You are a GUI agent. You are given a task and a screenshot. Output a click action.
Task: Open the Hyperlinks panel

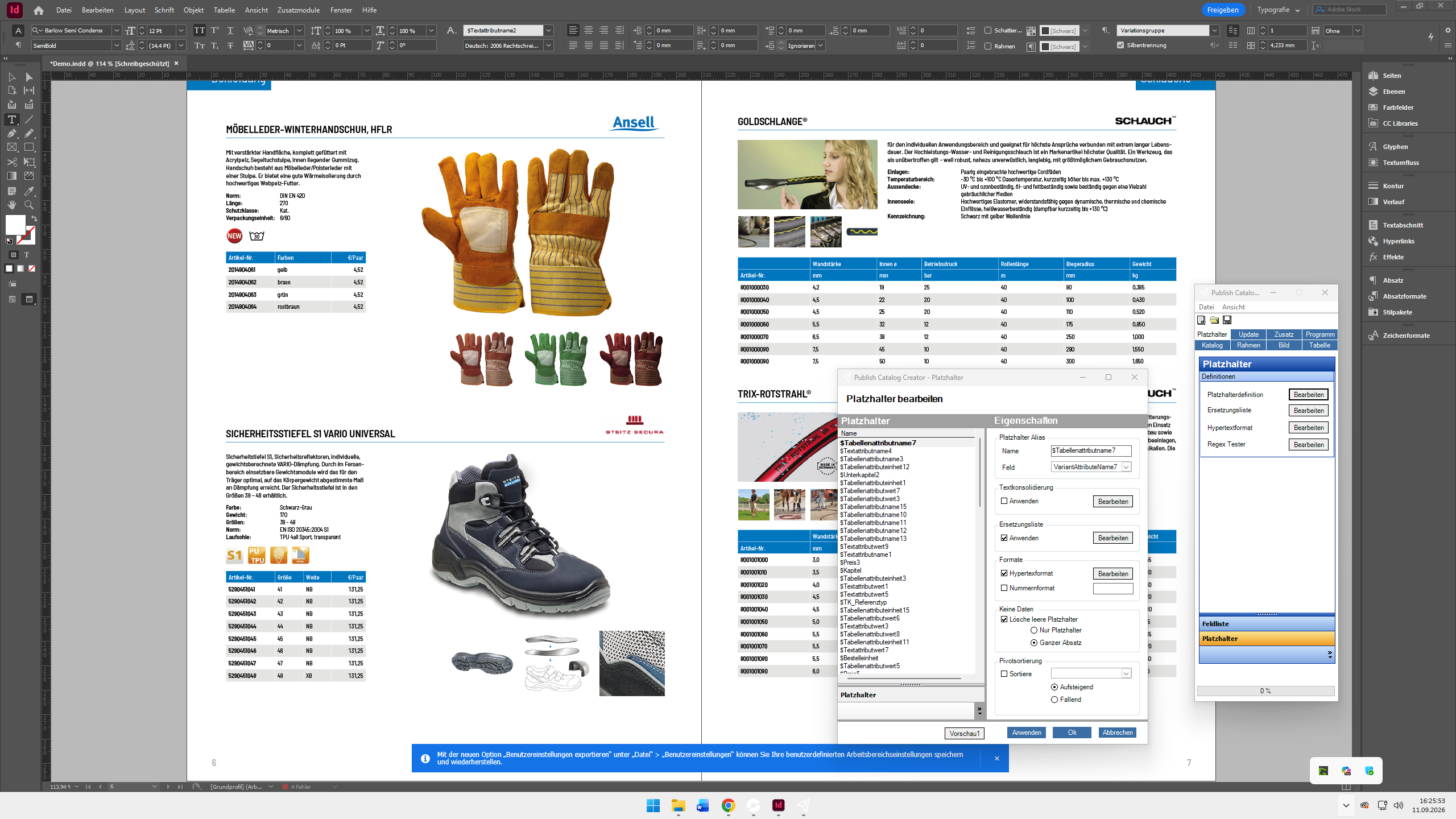pyautogui.click(x=1399, y=241)
